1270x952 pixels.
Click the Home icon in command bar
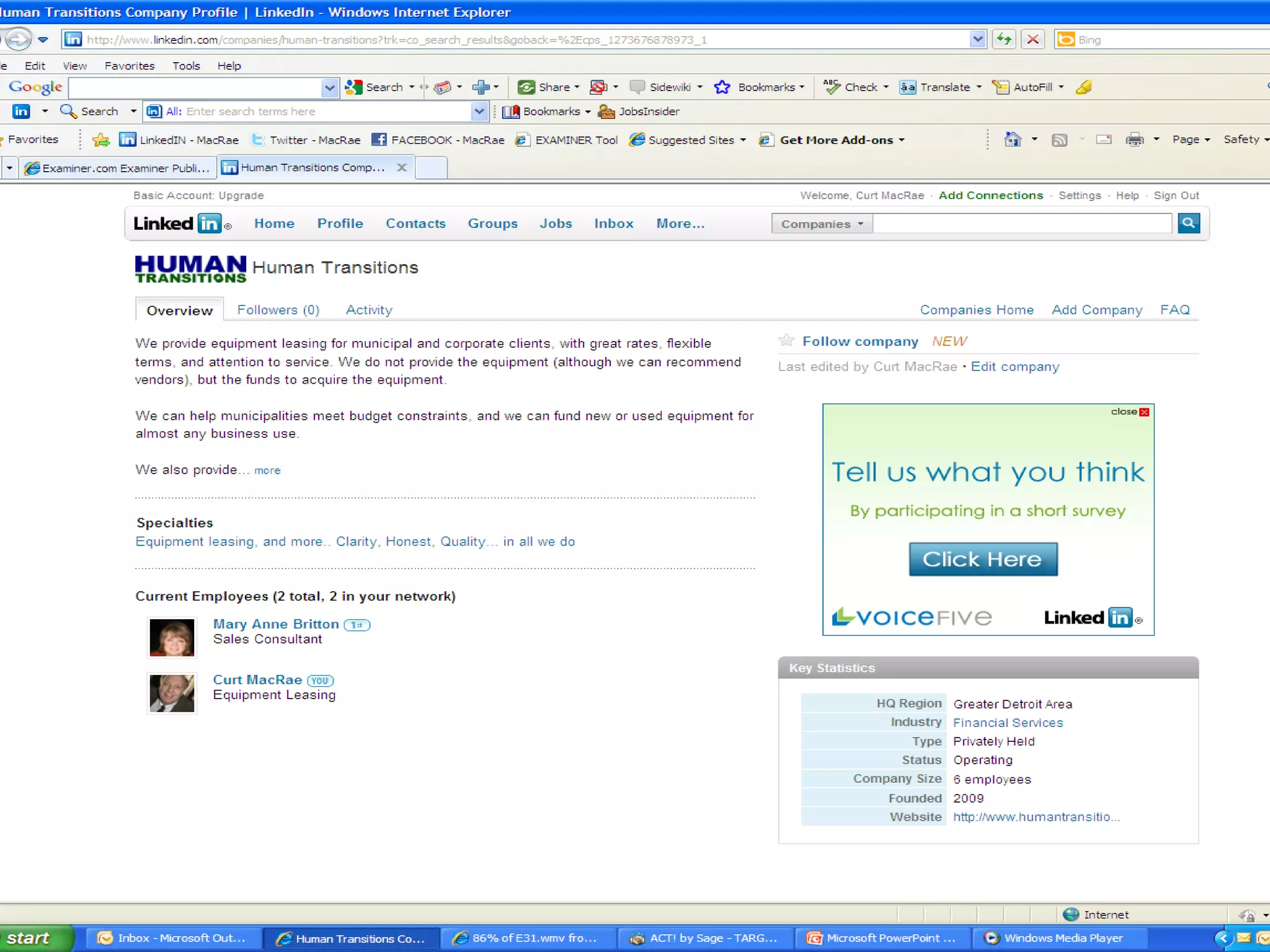tap(1012, 139)
